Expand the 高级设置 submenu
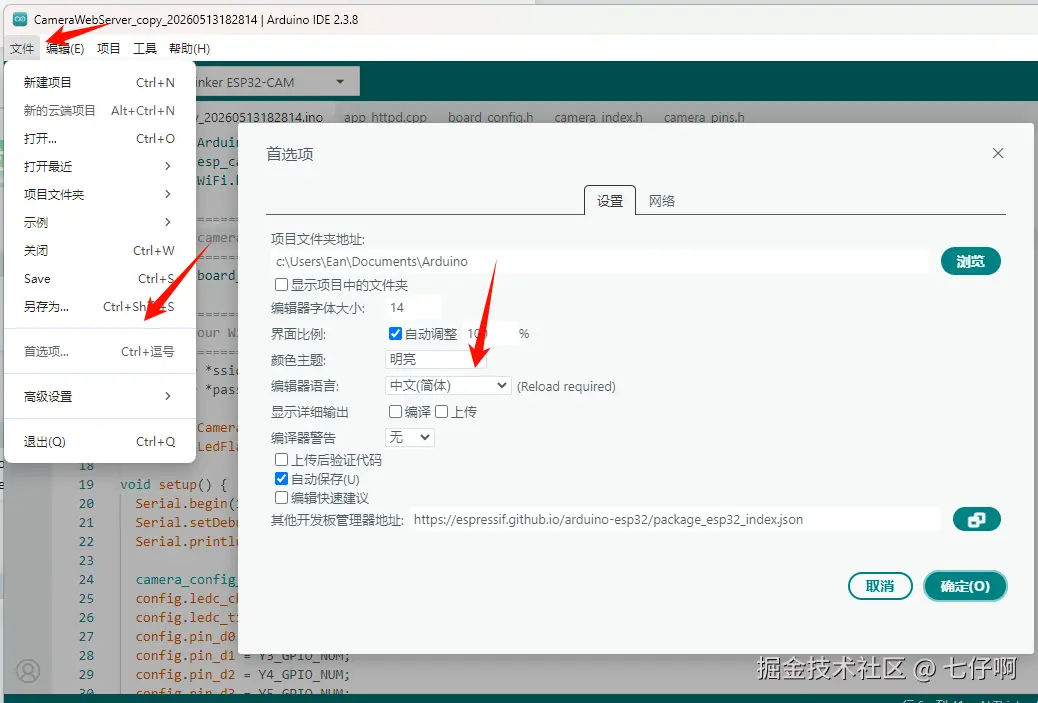The image size is (1038, 703). [x=99, y=397]
